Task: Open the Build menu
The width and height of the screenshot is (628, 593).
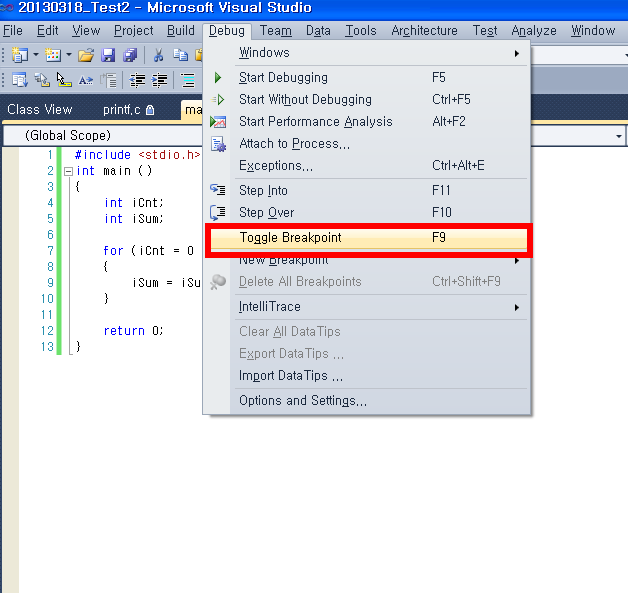Action: click(x=181, y=30)
